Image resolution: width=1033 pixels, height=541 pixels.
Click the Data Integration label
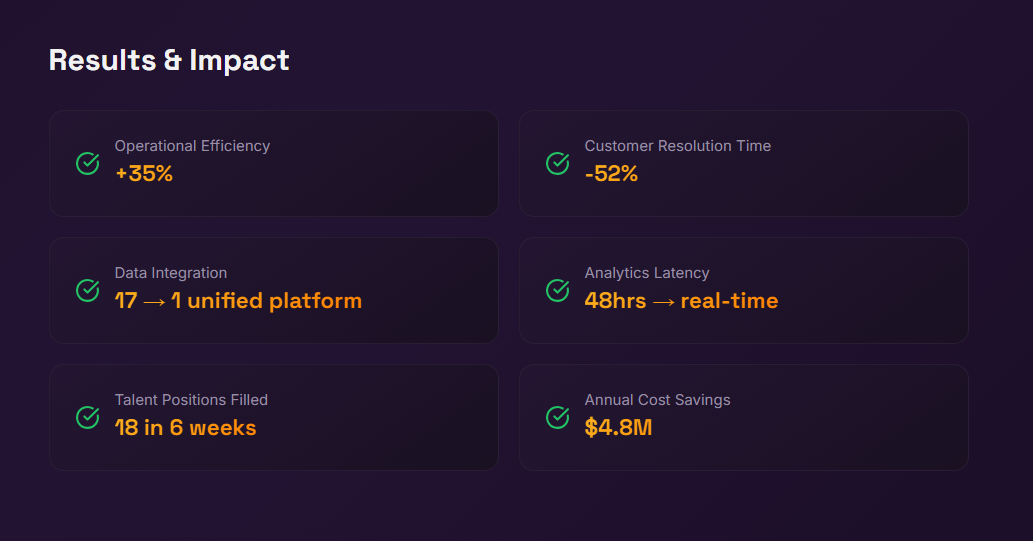[171, 273]
